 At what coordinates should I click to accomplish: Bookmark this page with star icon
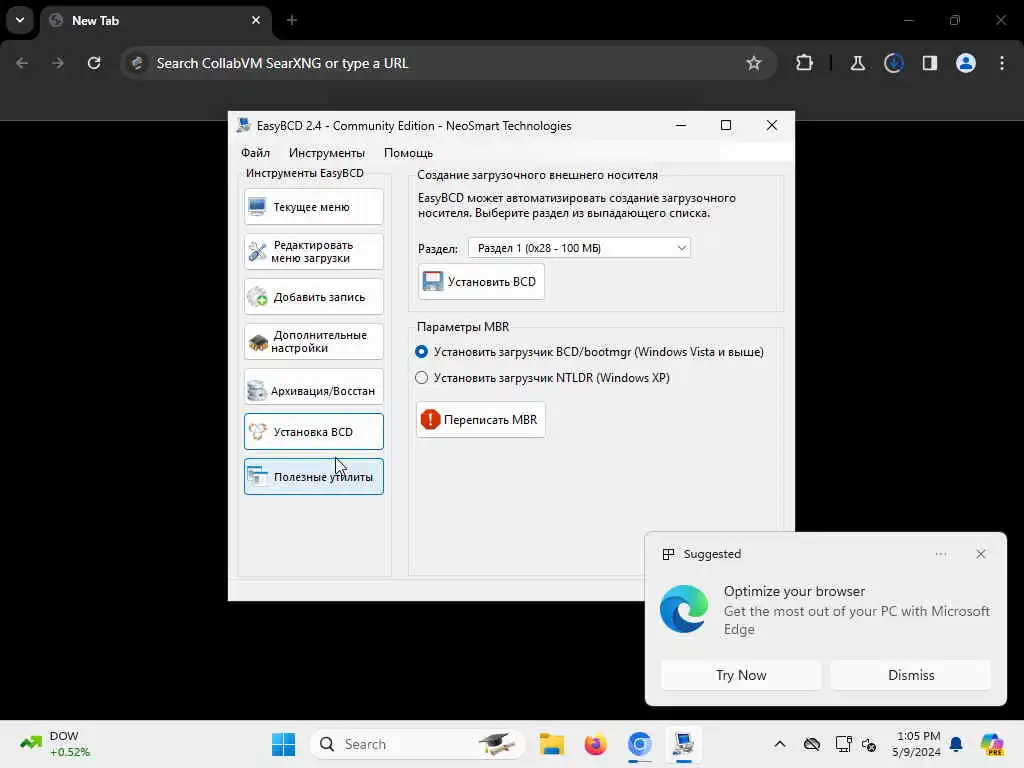click(x=754, y=63)
